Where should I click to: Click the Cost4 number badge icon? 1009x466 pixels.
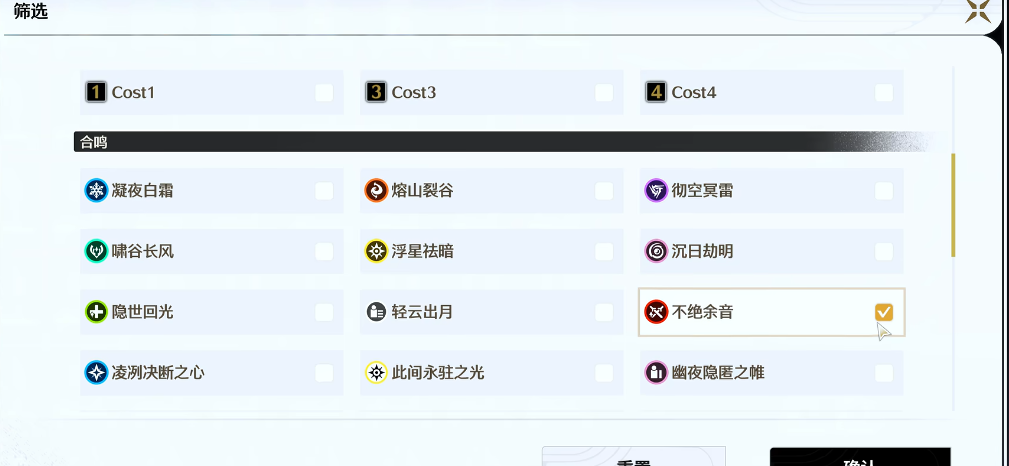[656, 92]
